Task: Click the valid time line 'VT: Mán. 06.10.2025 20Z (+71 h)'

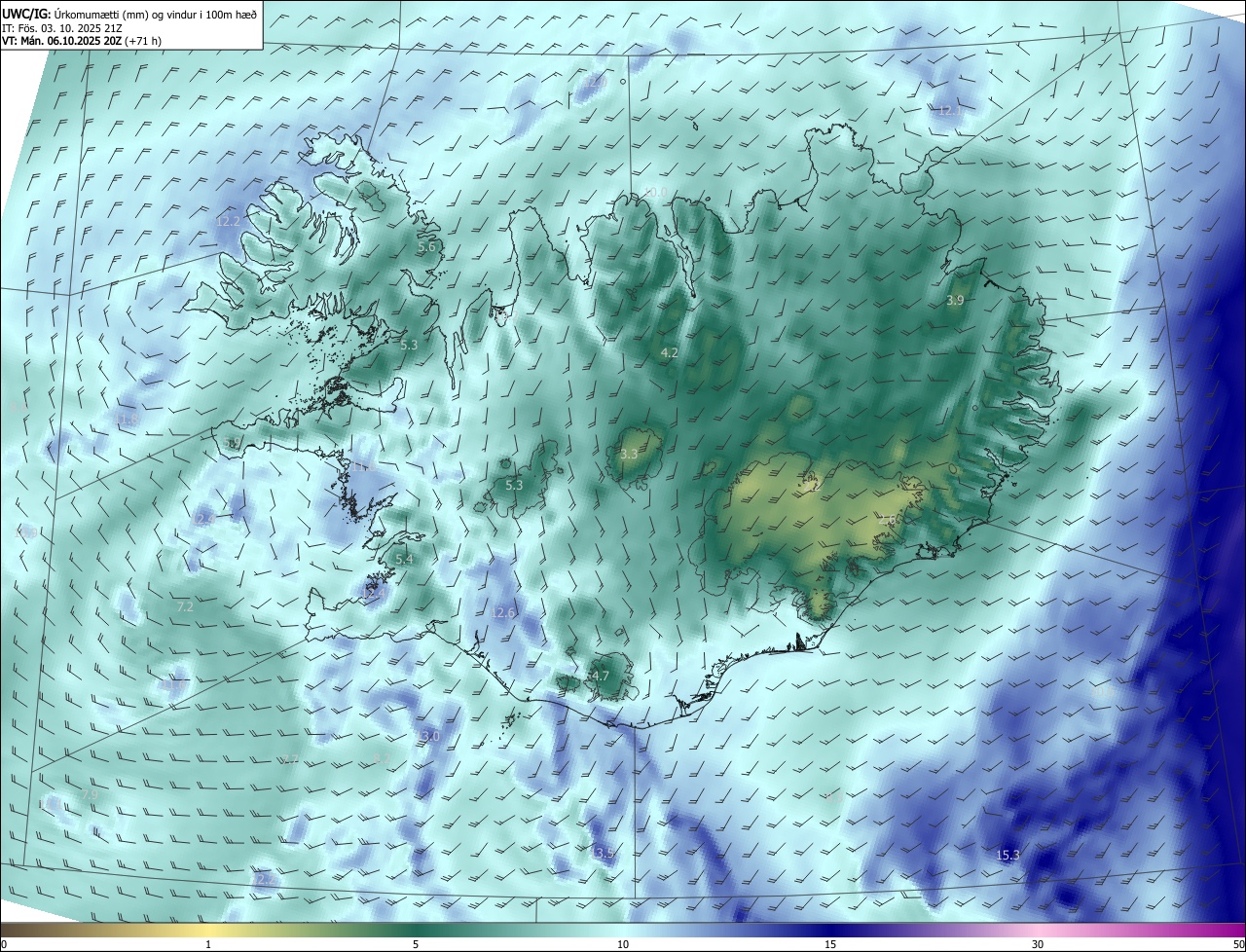Action: [81, 41]
